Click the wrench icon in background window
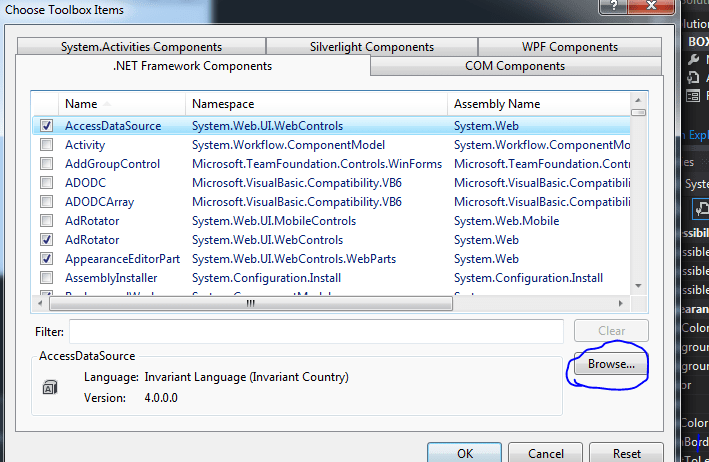Screen dimensions: 709x462 (x=693, y=59)
